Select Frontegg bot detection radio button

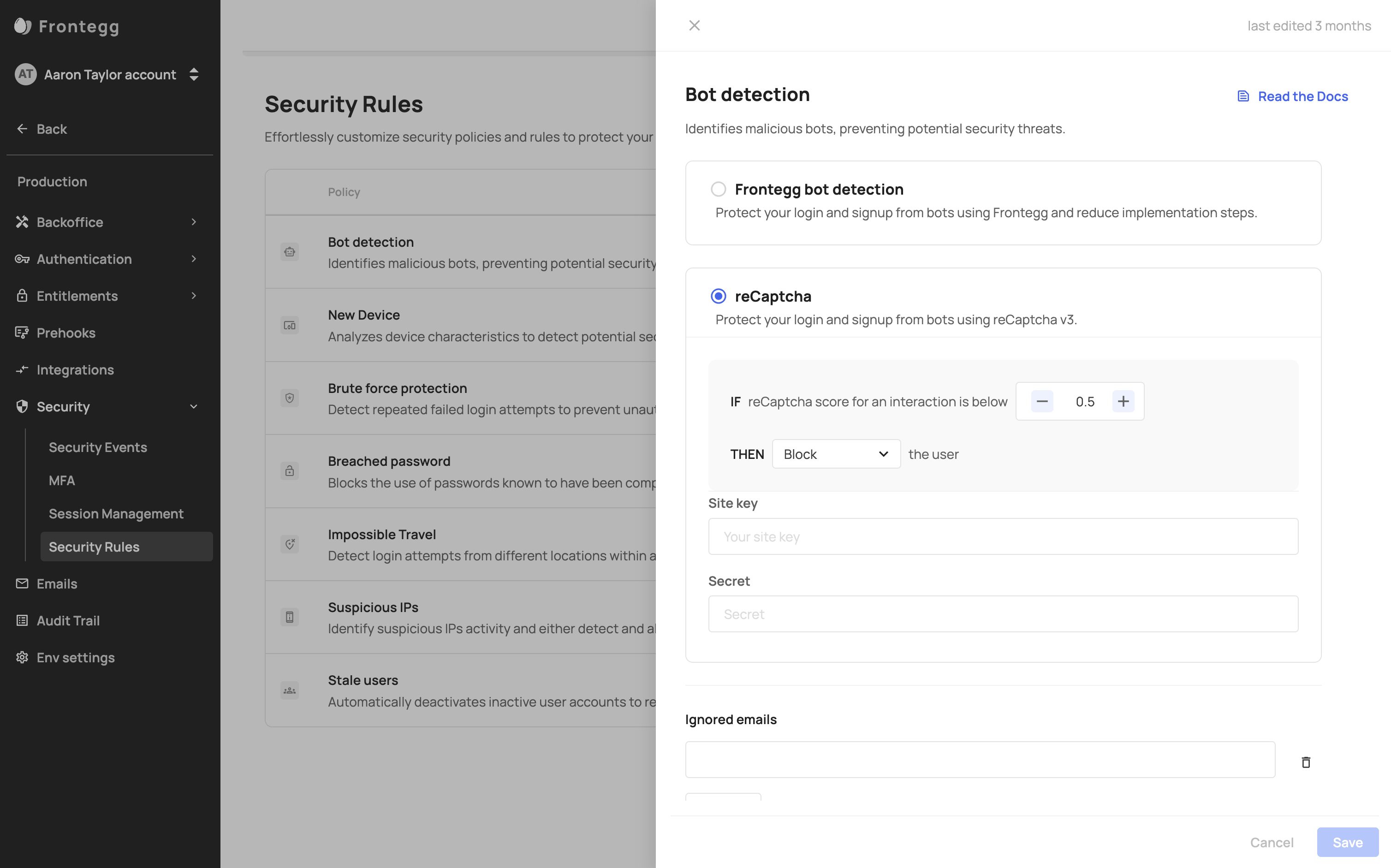pyautogui.click(x=718, y=189)
